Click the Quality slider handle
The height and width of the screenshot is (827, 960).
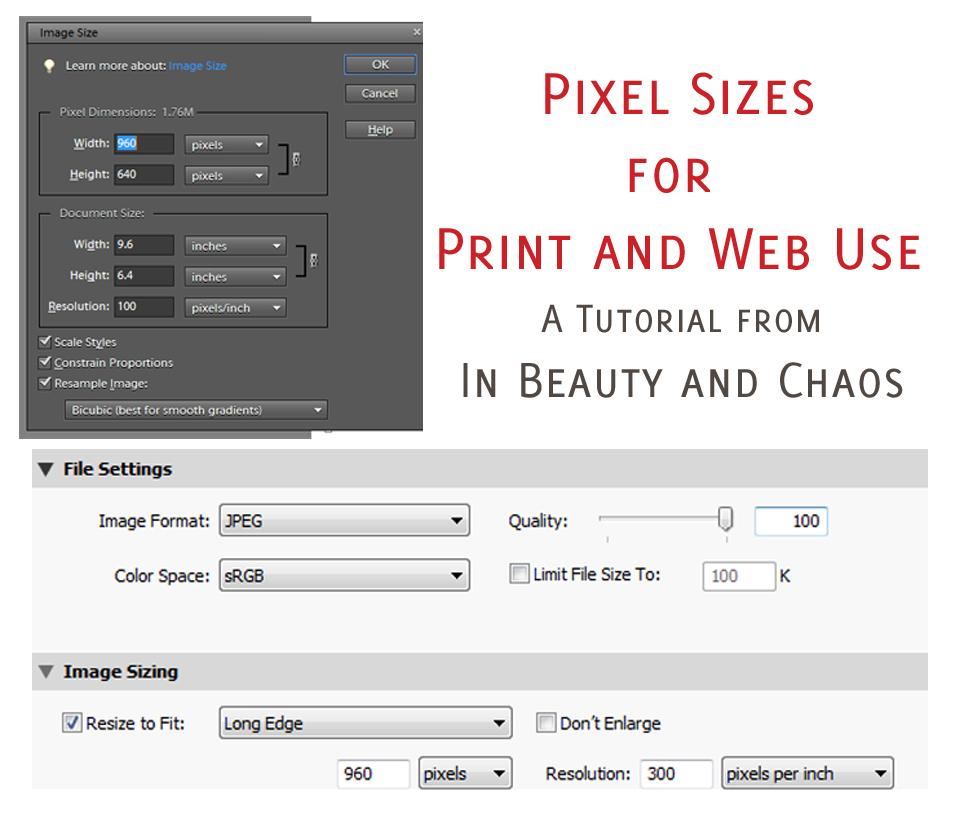723,518
